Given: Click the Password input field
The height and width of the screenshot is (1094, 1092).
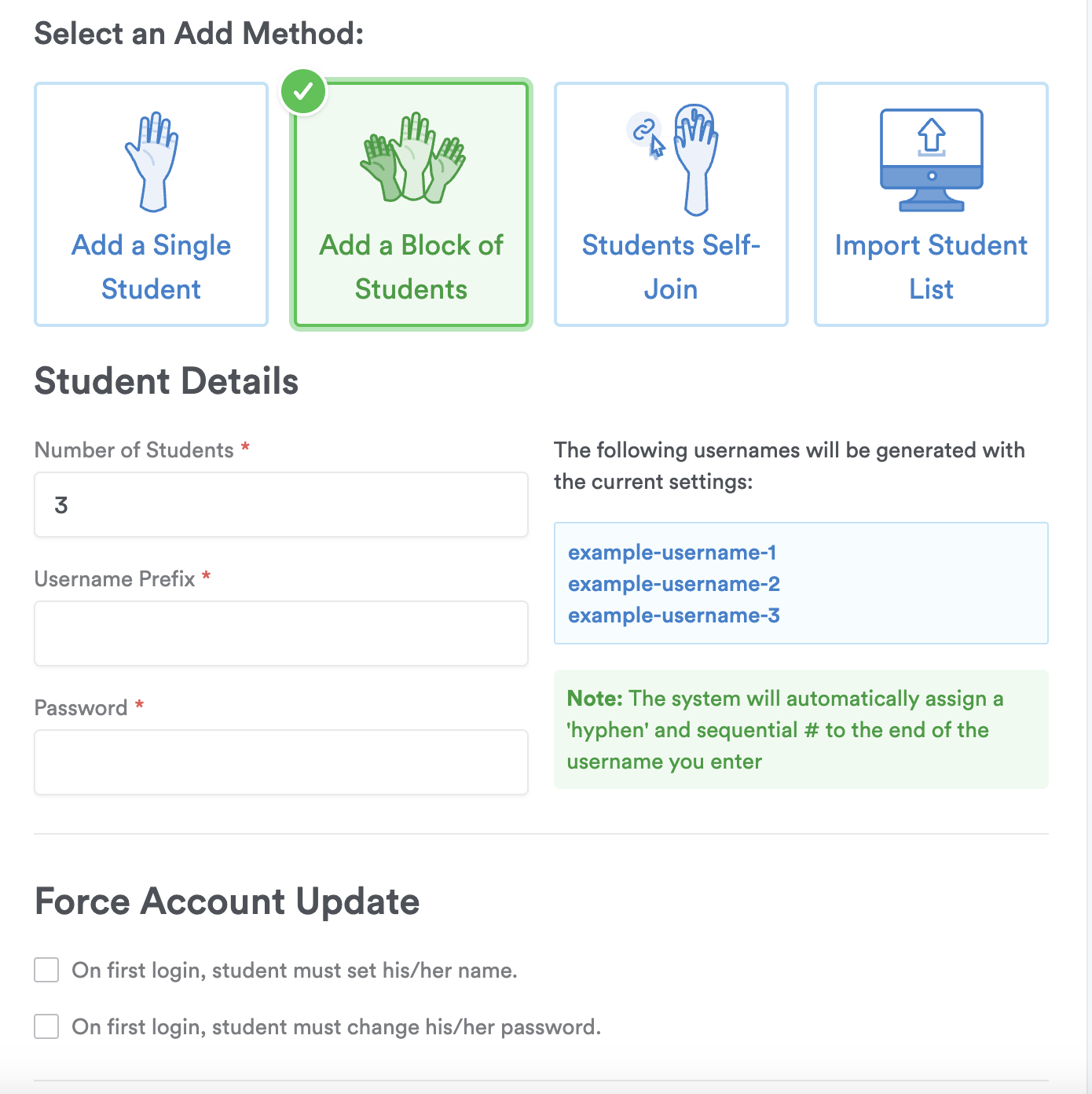Looking at the screenshot, I should (x=280, y=762).
